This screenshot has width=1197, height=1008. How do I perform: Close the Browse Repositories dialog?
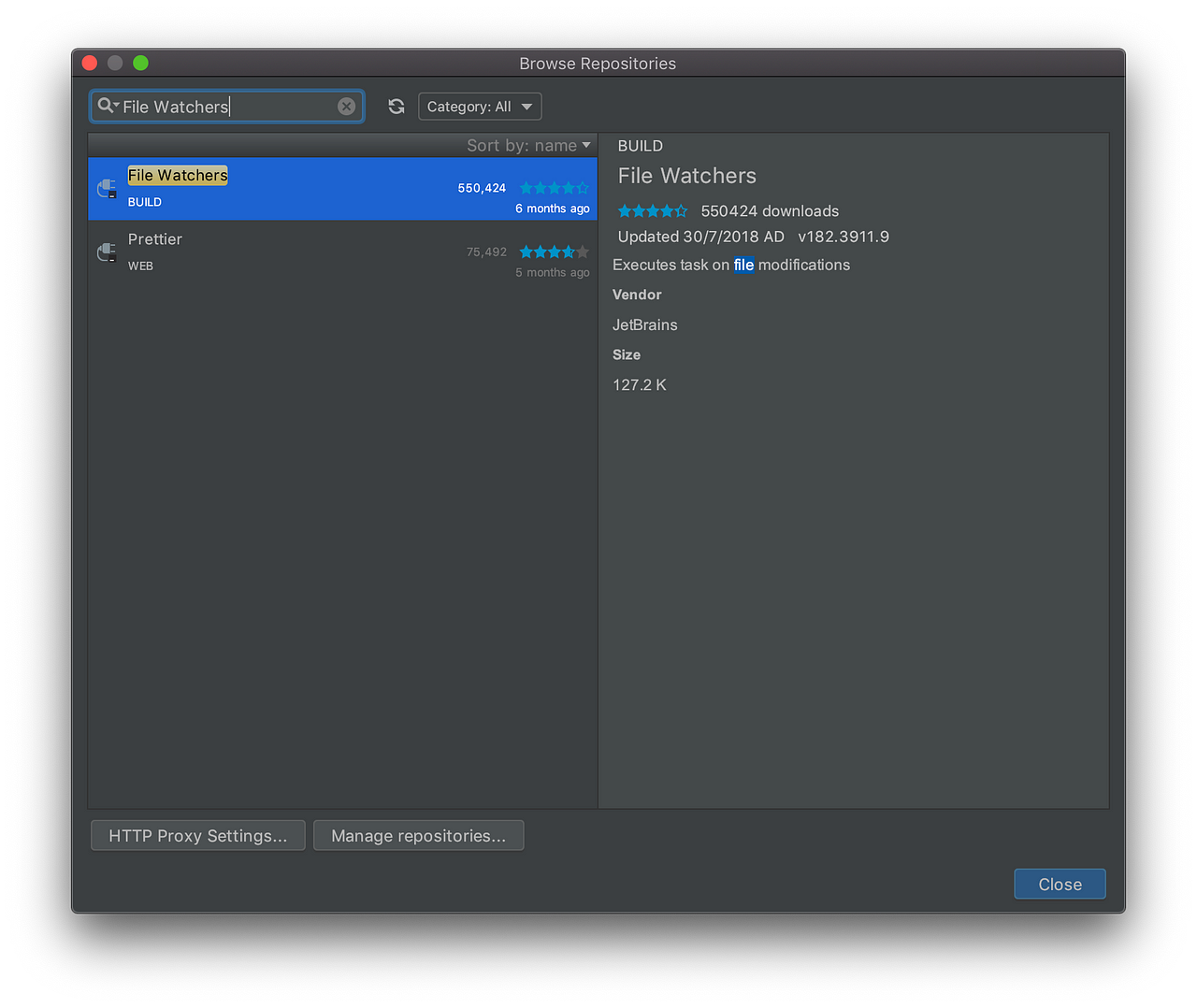pyautogui.click(x=1060, y=885)
